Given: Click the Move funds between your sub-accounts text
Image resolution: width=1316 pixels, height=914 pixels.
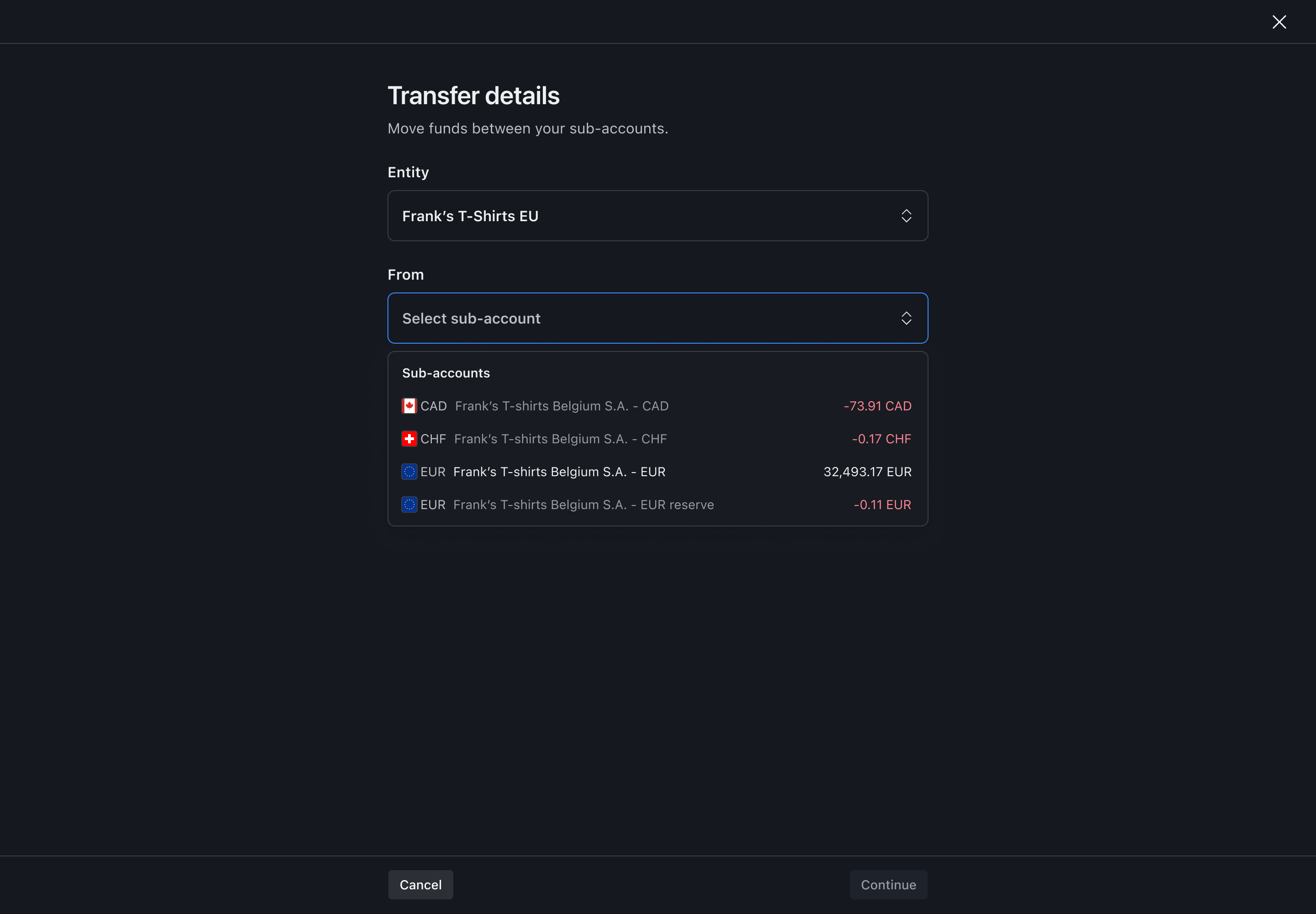Looking at the screenshot, I should point(527,128).
